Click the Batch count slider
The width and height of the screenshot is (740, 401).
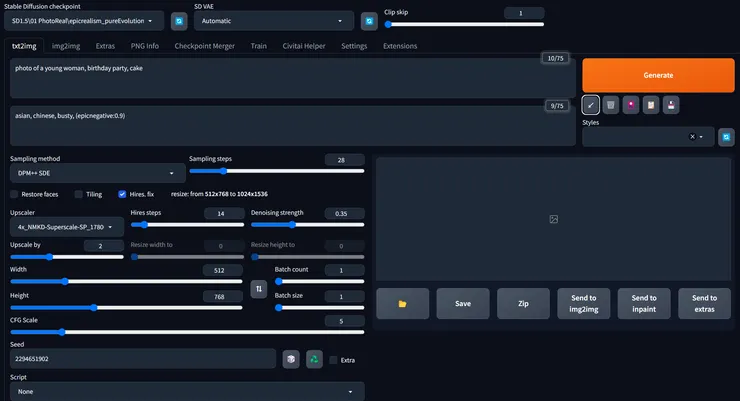[x=320, y=282]
